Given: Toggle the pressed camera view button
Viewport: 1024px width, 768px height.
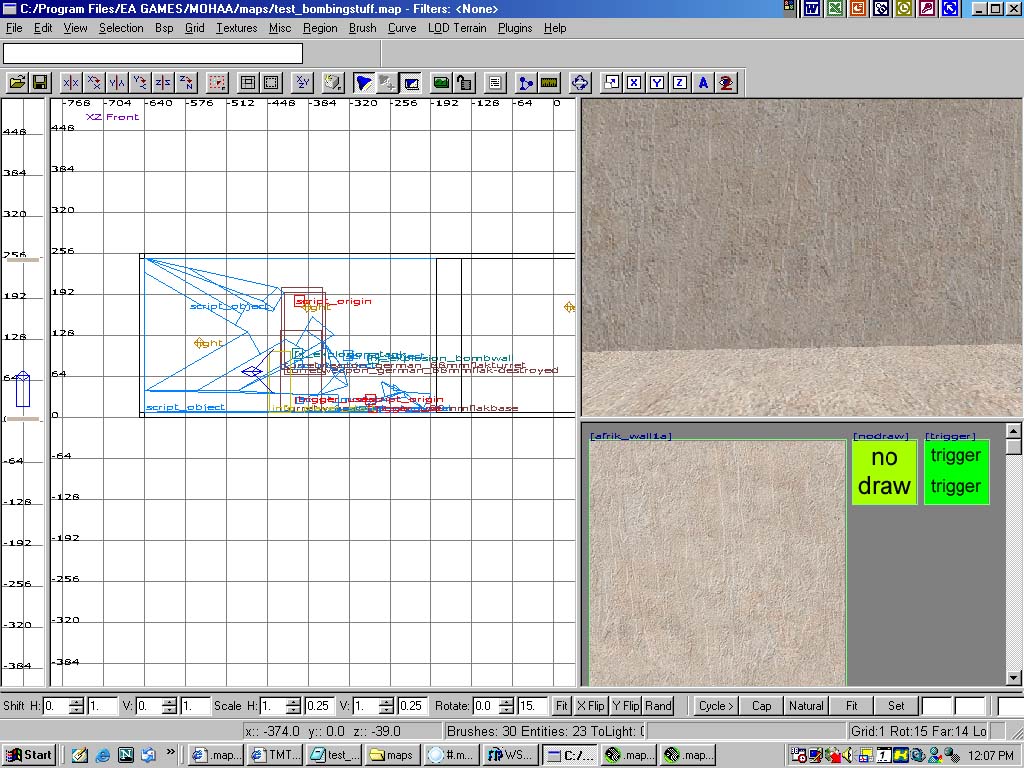Looking at the screenshot, I should [410, 83].
